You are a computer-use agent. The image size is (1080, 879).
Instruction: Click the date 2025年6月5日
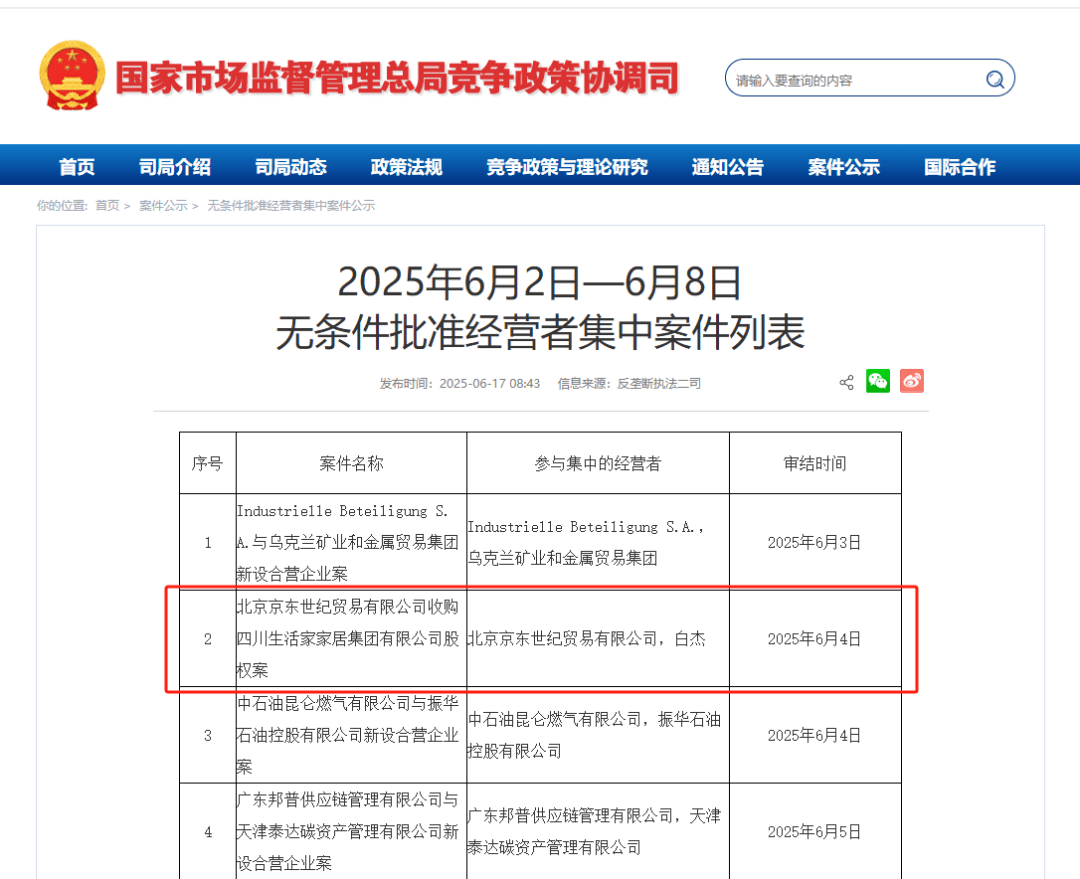815,831
